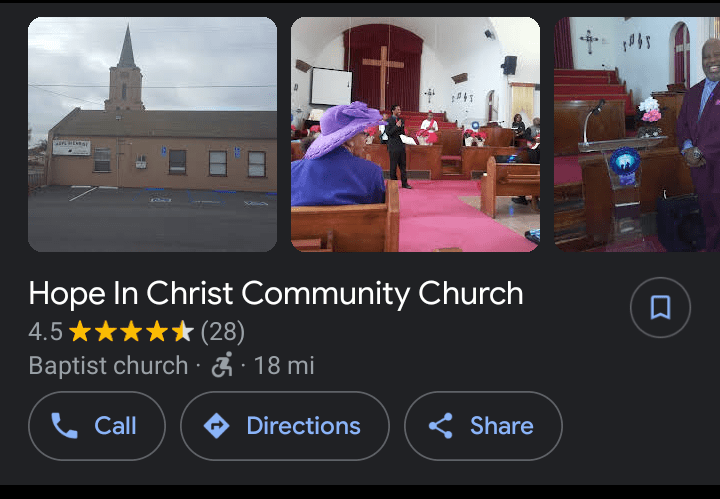The height and width of the screenshot is (499, 720).
Task: Tap the wheelchair accessibility icon
Action: pos(222,365)
